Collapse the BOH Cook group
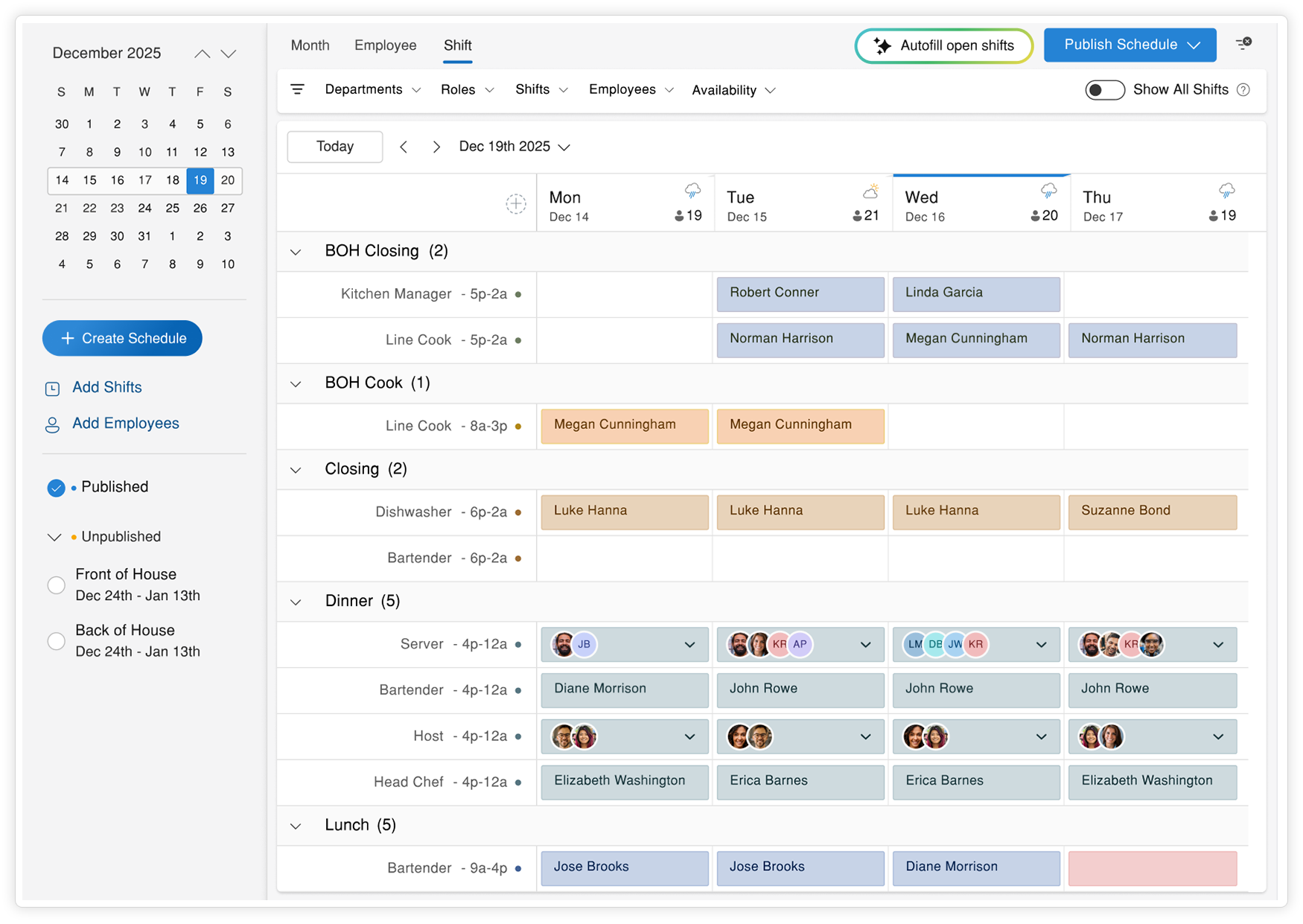The image size is (1303, 924). coord(296,384)
